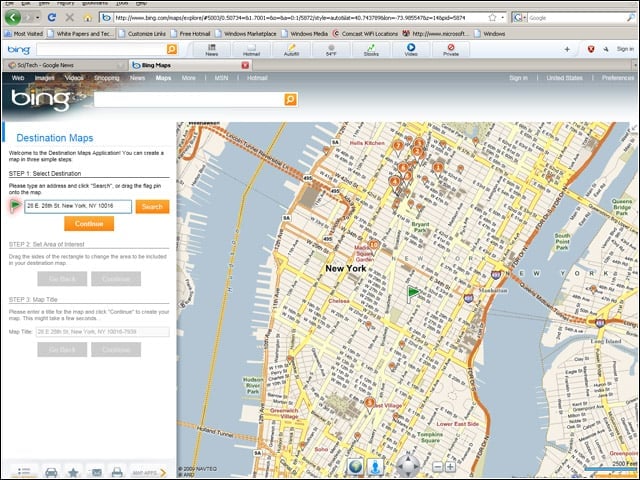Open the MSN link in Bing header
Image resolution: width=640 pixels, height=480 pixels.
point(221,78)
